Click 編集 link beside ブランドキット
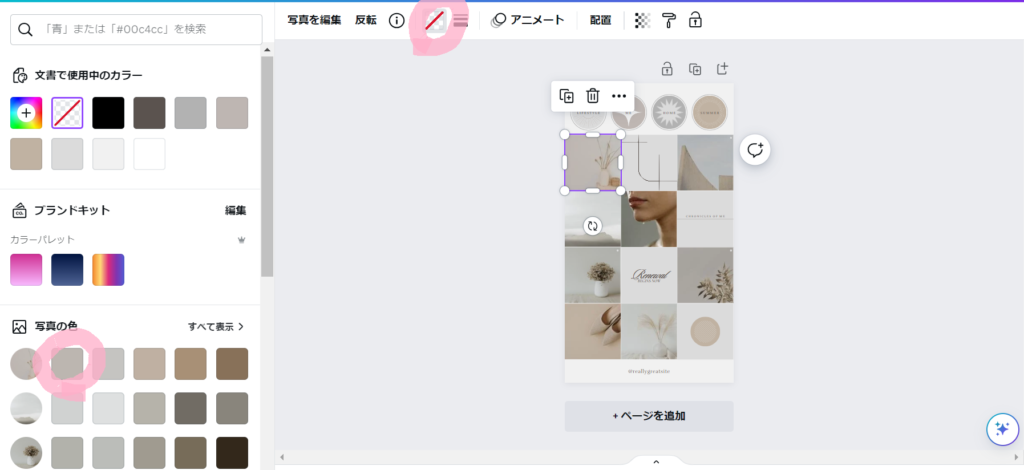Screen dimensions: 1024x470 coord(236,210)
